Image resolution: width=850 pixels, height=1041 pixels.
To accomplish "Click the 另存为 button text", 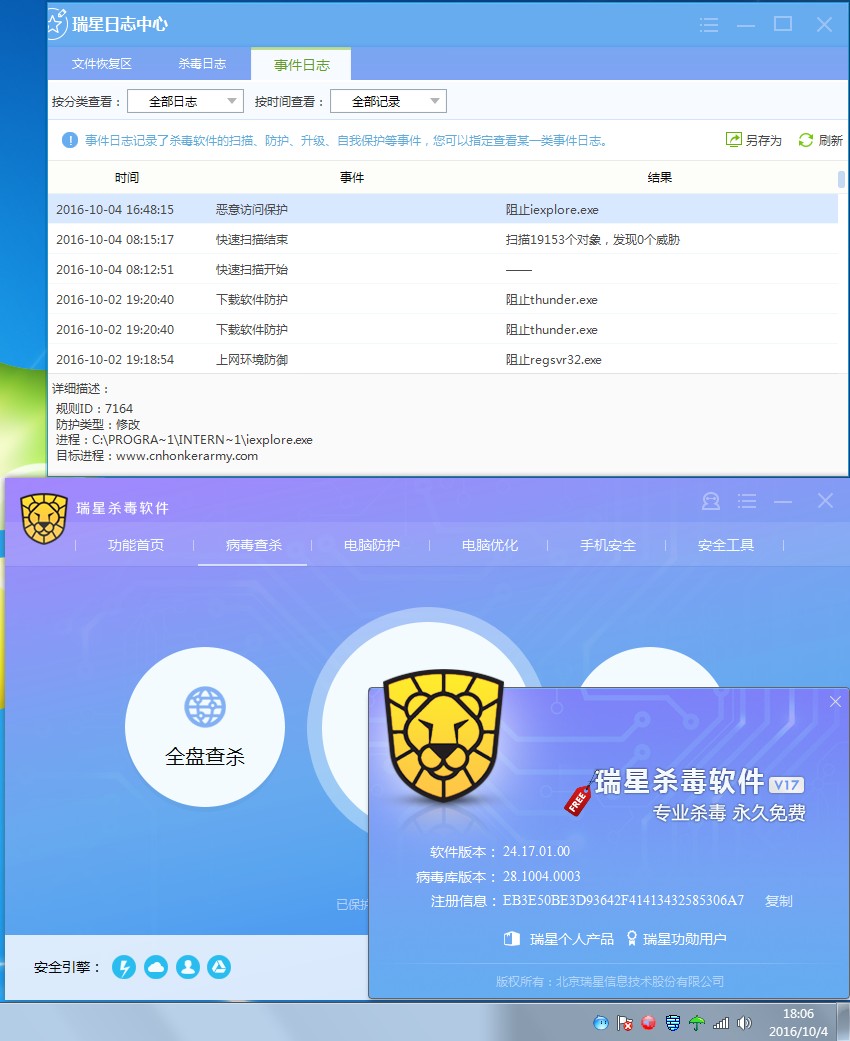I will click(764, 140).
